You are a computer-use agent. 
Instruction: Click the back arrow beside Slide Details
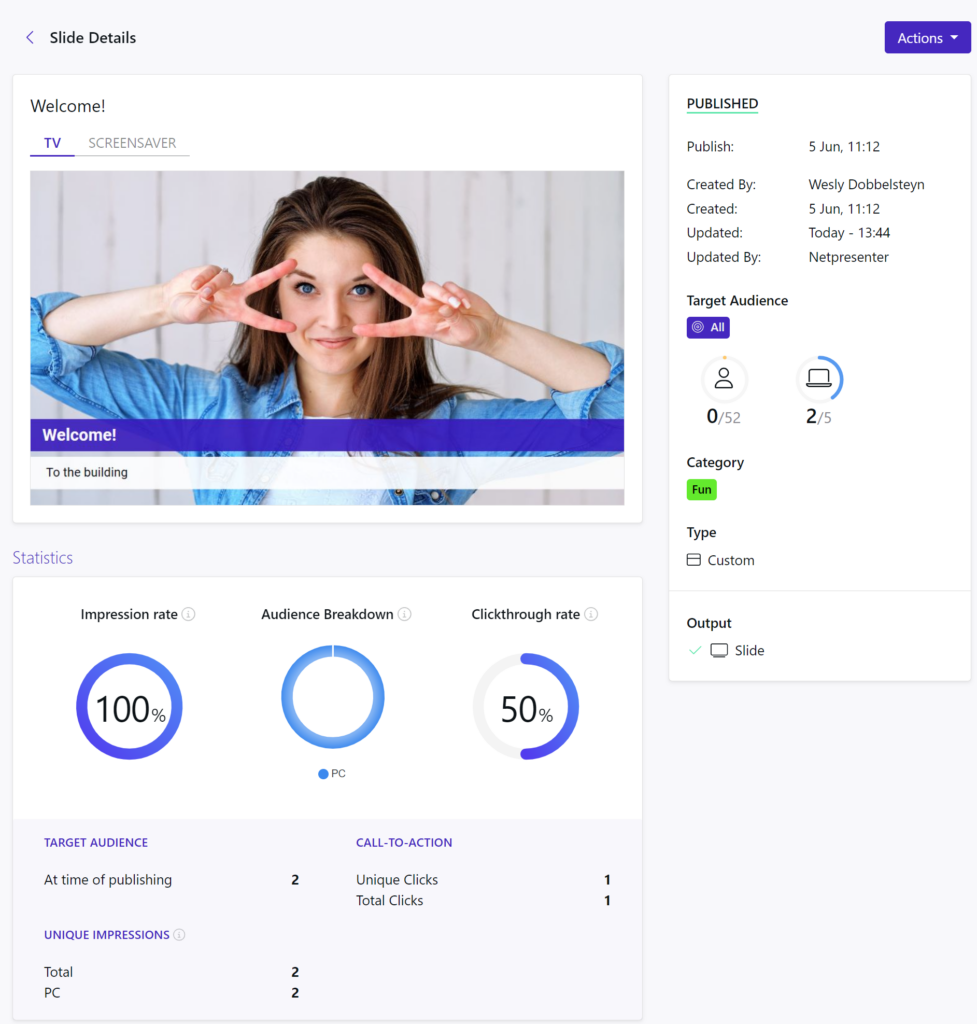tap(30, 38)
